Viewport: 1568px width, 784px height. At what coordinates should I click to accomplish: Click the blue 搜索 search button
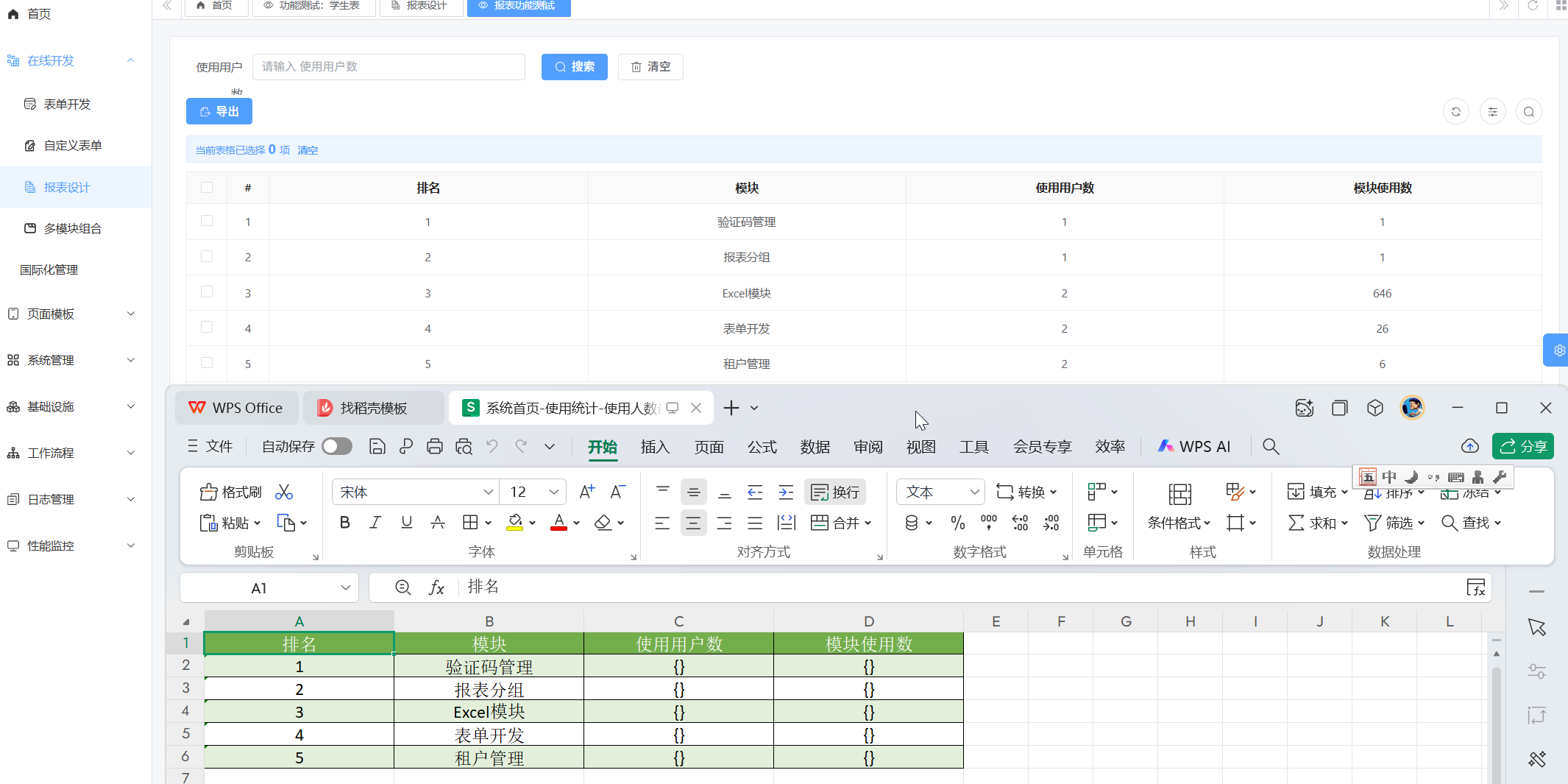tap(574, 67)
